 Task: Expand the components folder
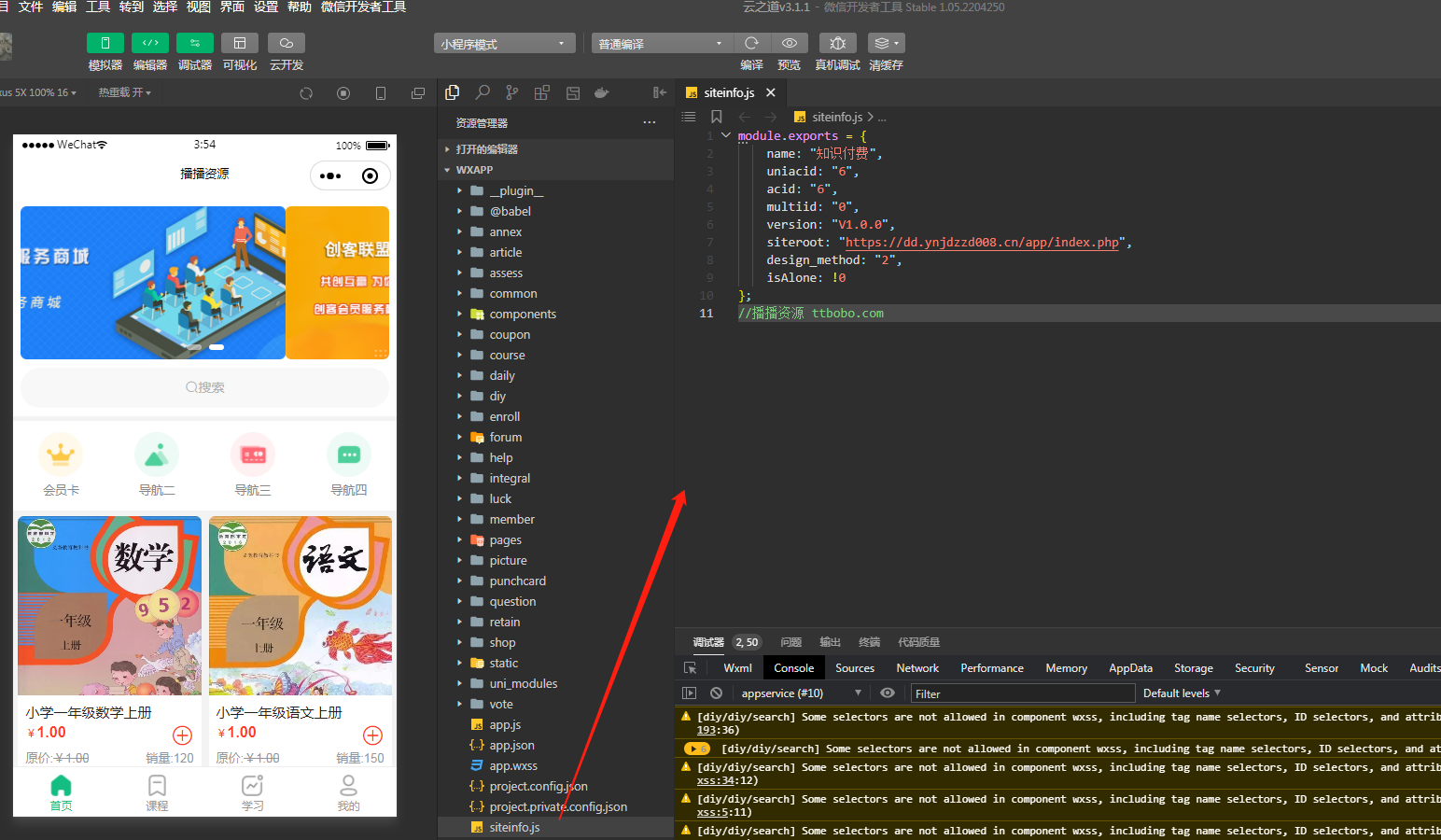click(x=555, y=314)
